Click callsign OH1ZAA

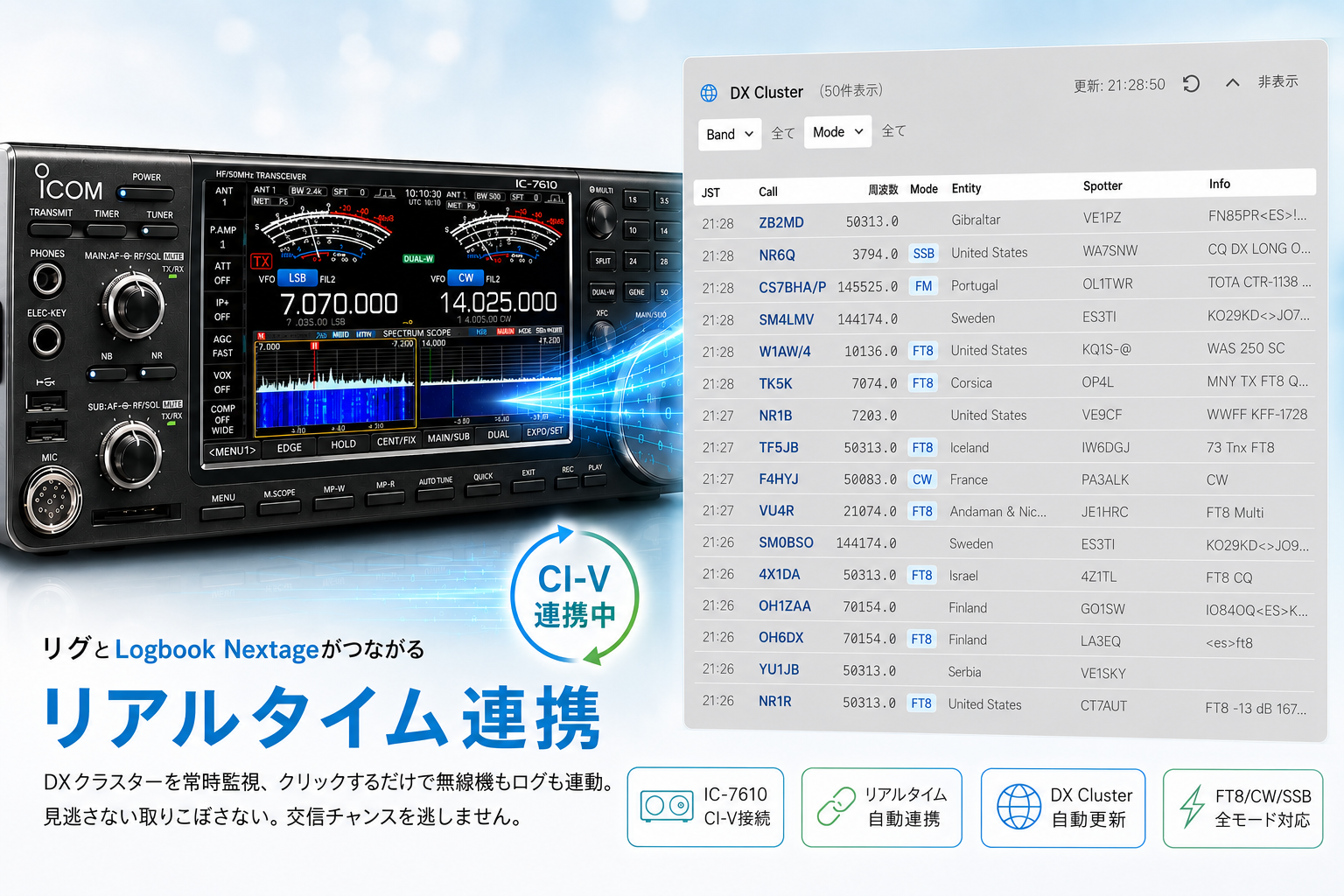(x=784, y=605)
